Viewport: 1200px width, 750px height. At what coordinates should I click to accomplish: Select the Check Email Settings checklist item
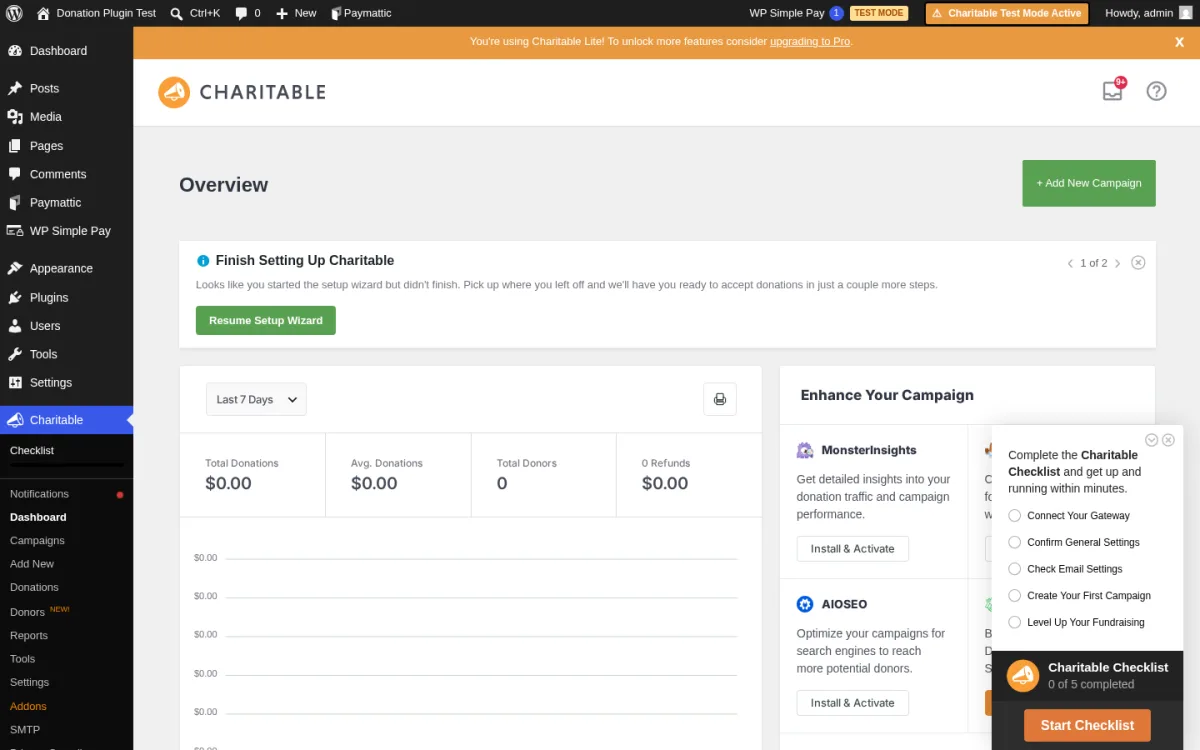point(1065,569)
